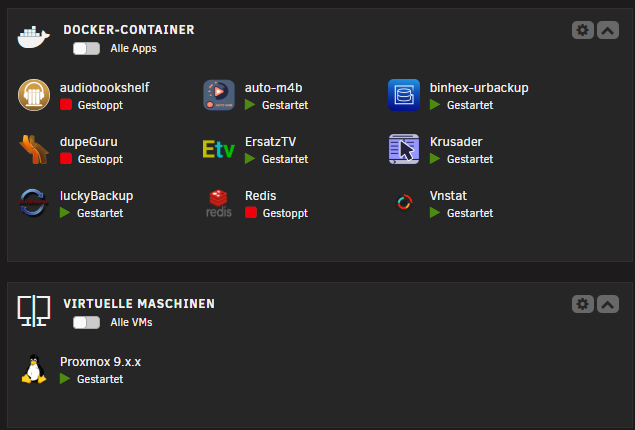Open the auto-m4b container icon

(219, 95)
